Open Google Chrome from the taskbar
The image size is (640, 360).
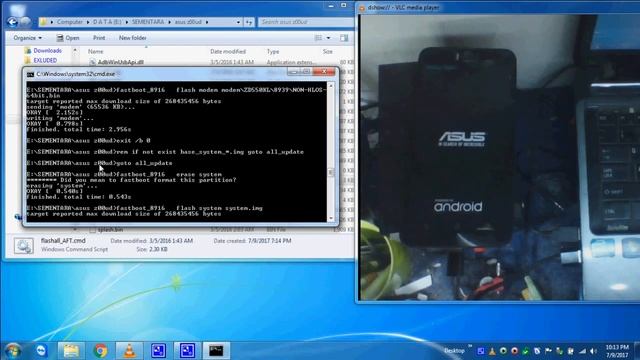100,351
